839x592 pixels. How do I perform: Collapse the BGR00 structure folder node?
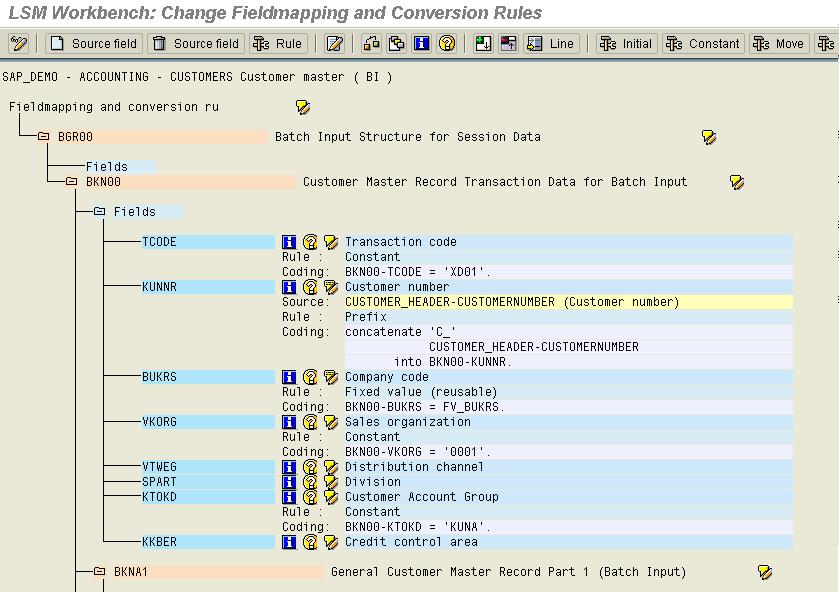44,137
